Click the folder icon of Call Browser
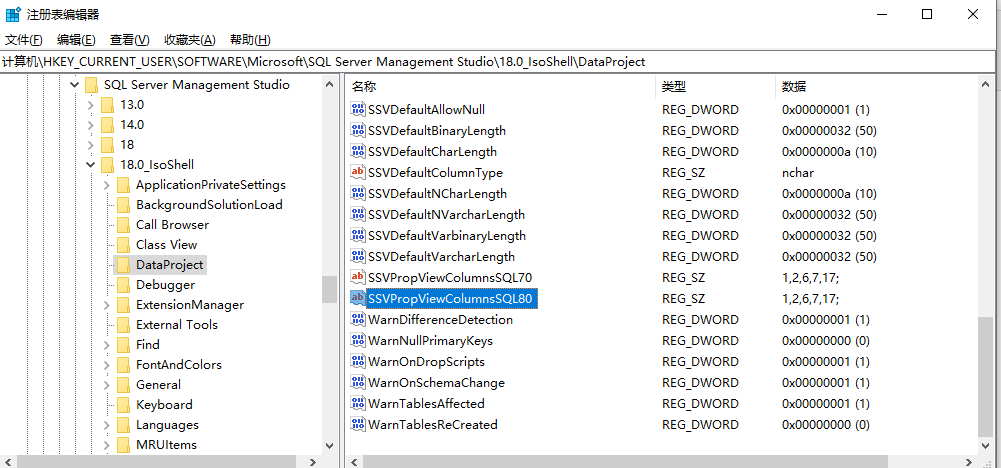The width and height of the screenshot is (1001, 468). (123, 225)
